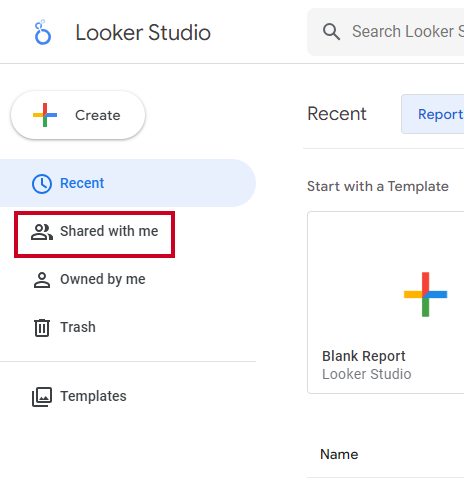Image resolution: width=464 pixels, height=480 pixels.
Task: Click the search magnifier icon
Action: click(x=331, y=32)
